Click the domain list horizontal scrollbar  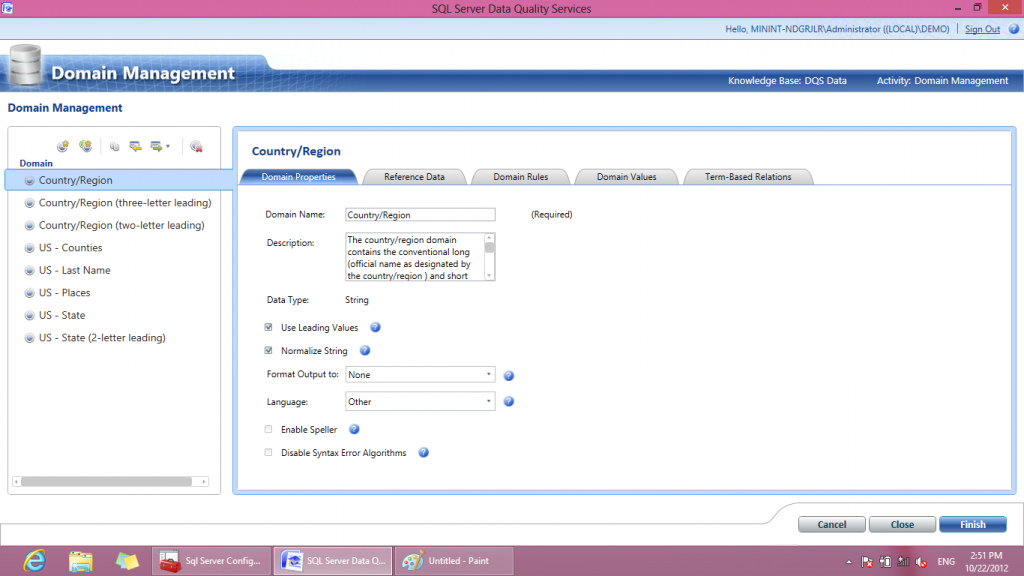pos(106,481)
